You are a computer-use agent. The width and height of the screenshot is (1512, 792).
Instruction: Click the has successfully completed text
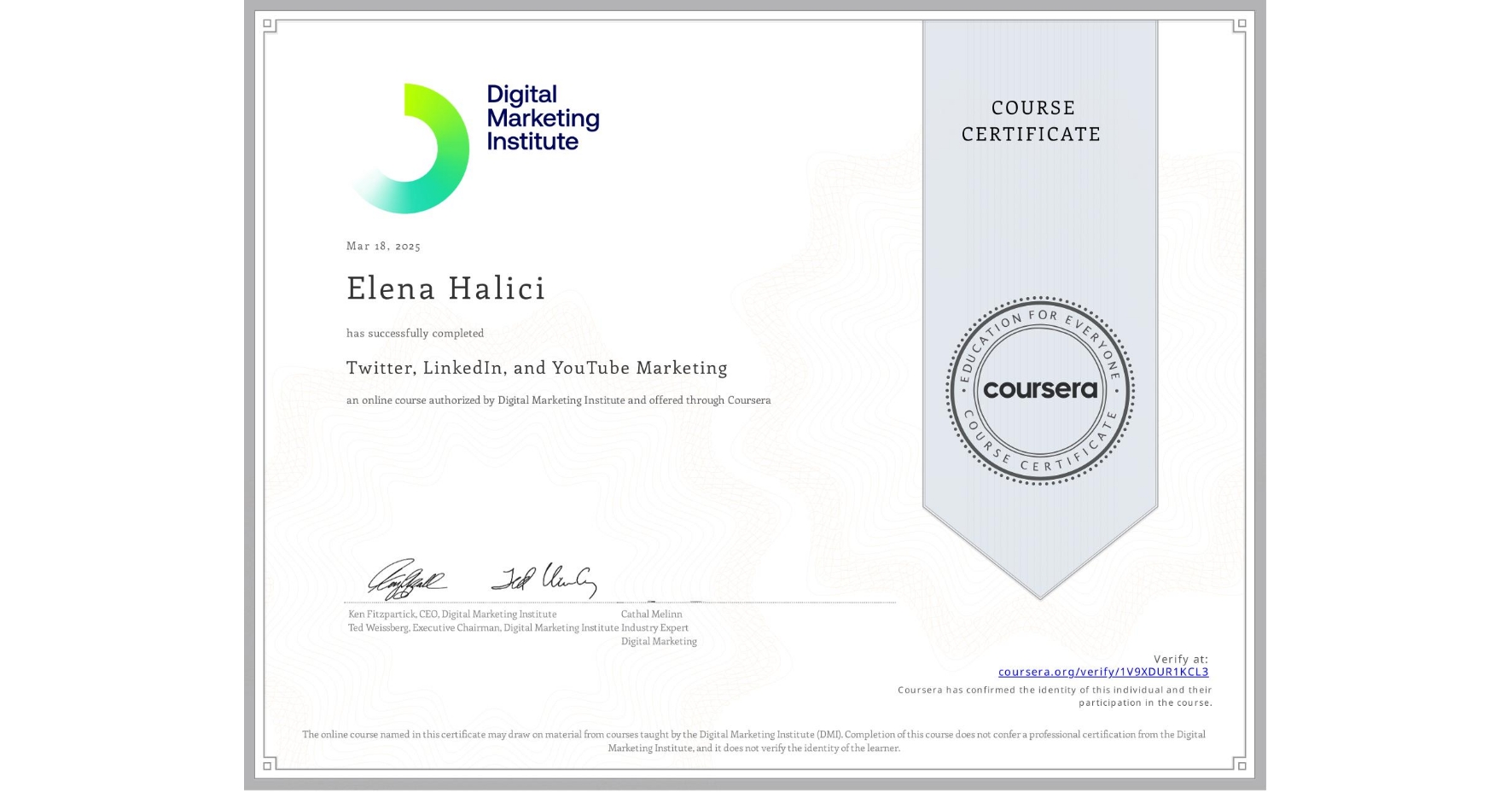click(x=415, y=333)
